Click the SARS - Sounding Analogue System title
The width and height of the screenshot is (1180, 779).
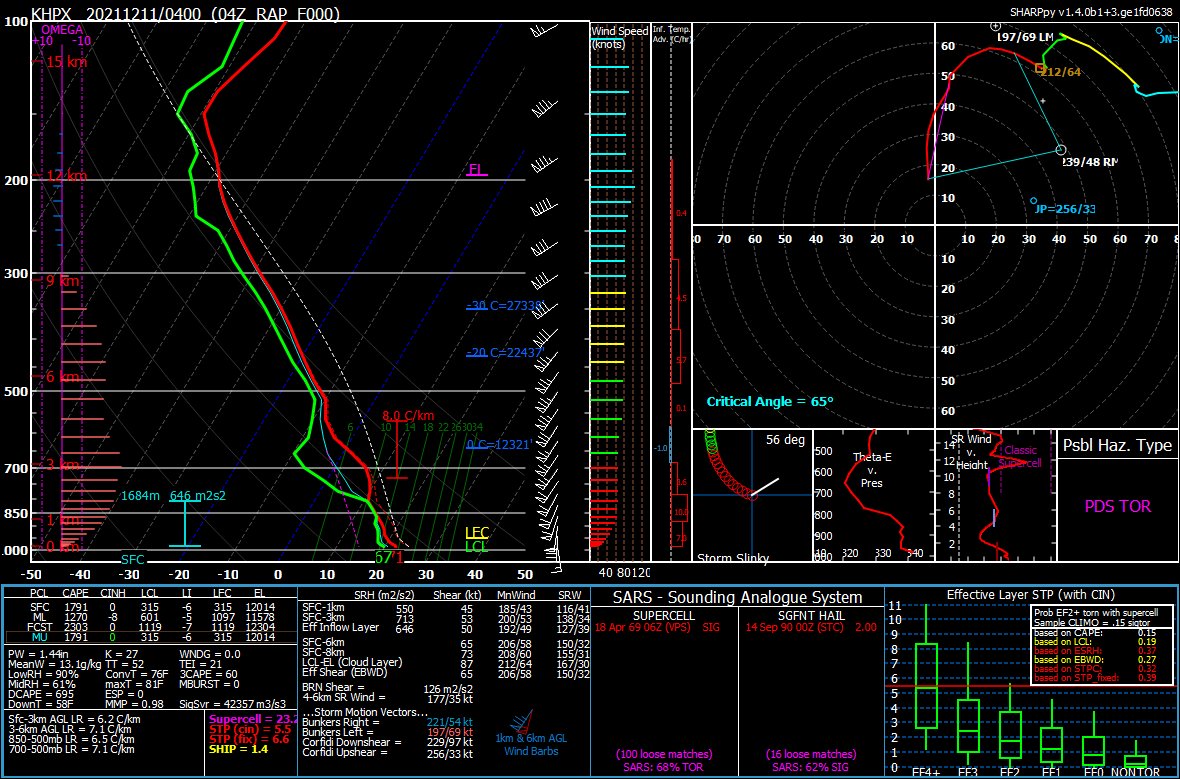[738, 598]
